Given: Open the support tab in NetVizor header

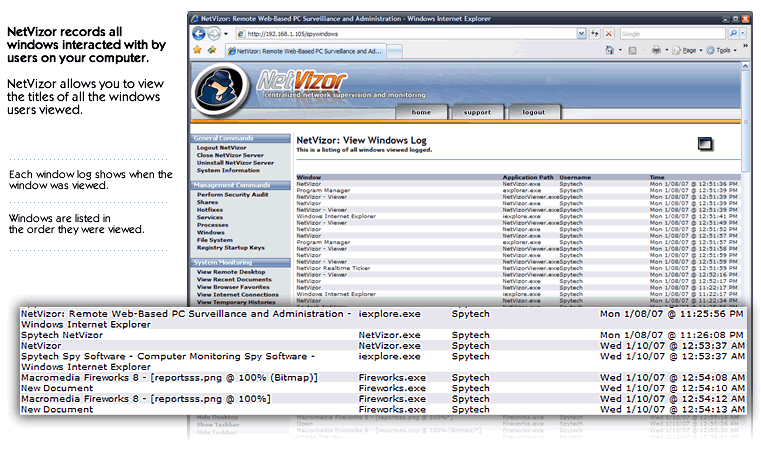Looking at the screenshot, I should click(x=477, y=112).
